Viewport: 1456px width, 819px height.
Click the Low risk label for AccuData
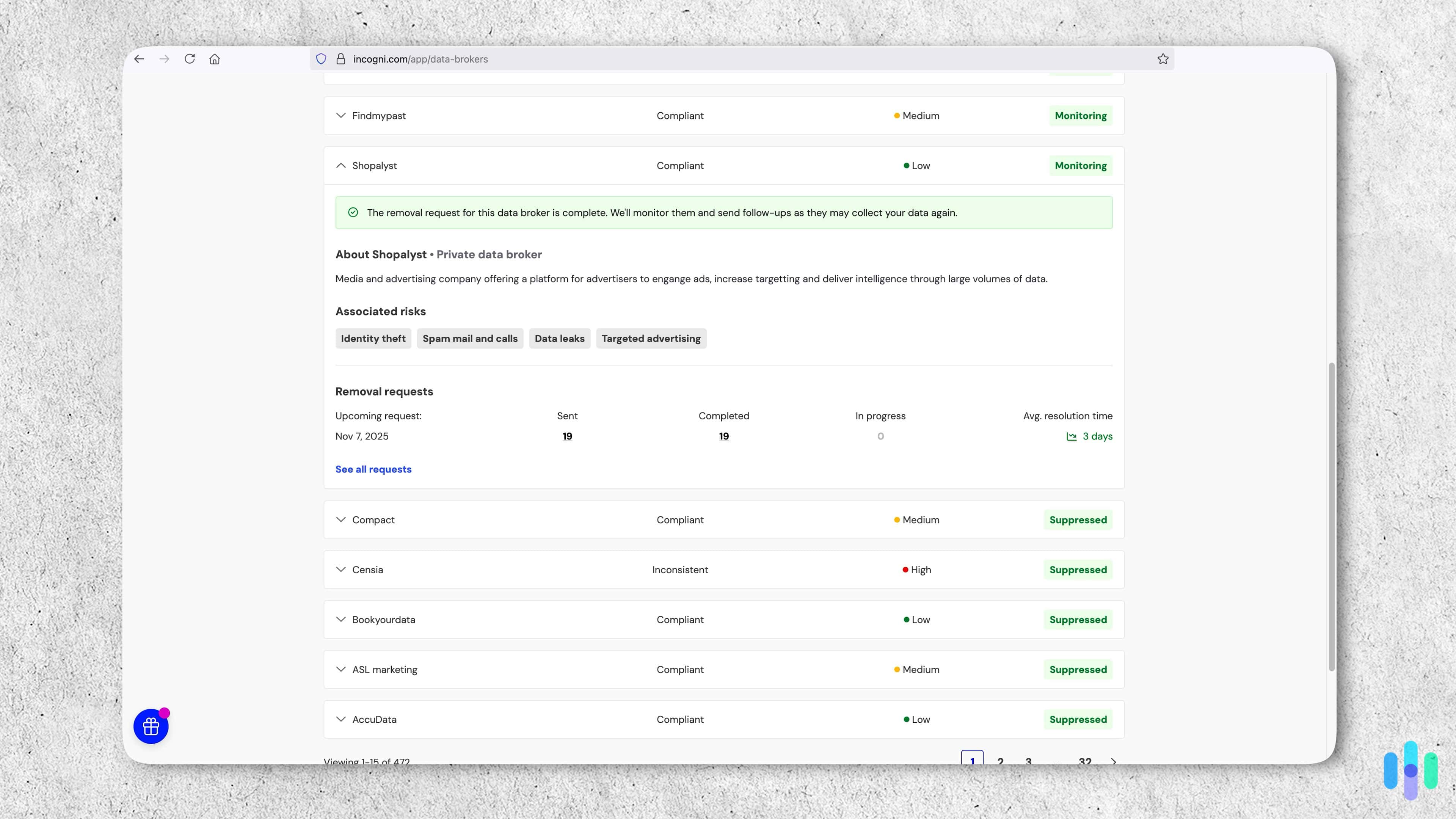(917, 720)
